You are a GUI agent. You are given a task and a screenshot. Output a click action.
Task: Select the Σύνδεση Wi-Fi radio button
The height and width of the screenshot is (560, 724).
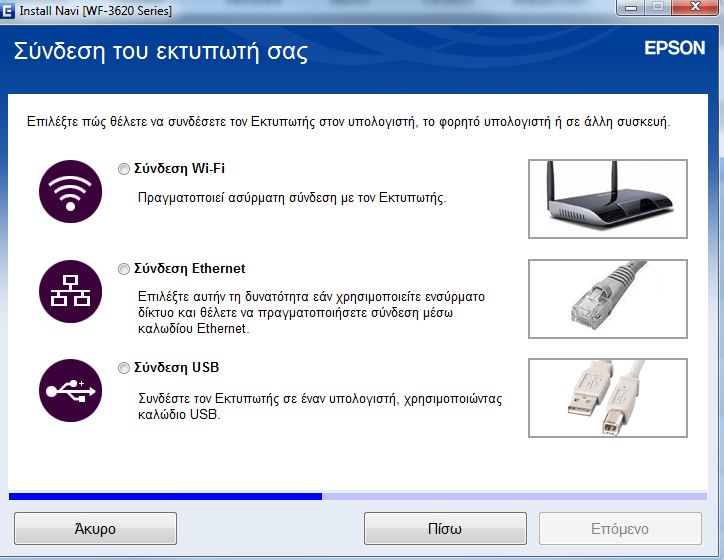click(x=124, y=169)
